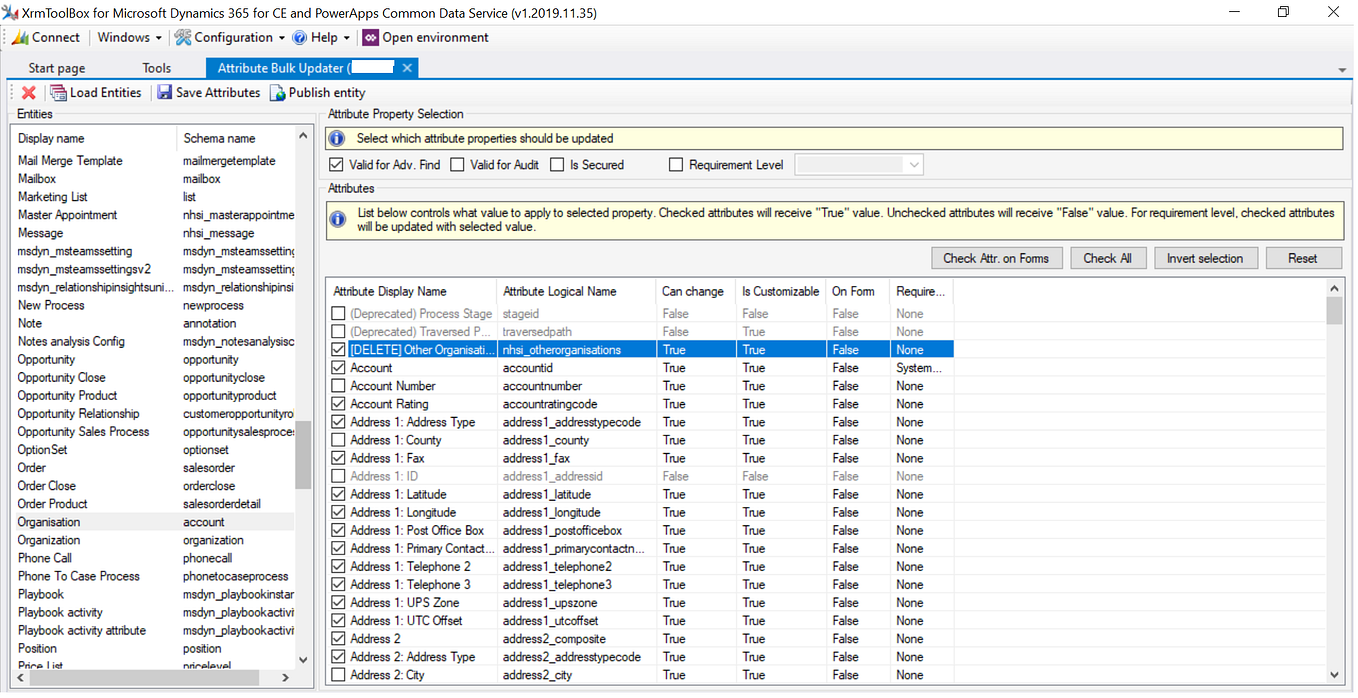The height and width of the screenshot is (698, 1358).
Task: Click the Check All button
Action: pos(1108,257)
